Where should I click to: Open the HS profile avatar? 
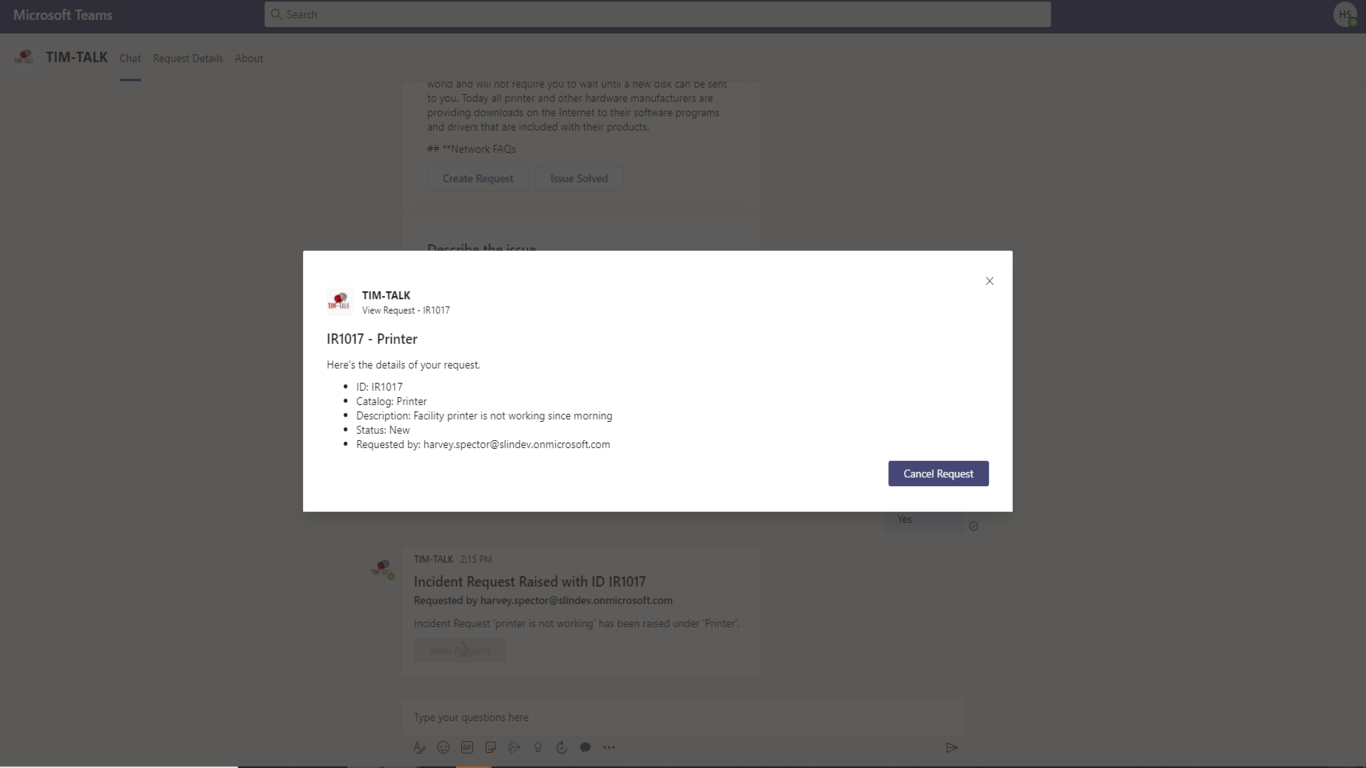(x=1345, y=14)
